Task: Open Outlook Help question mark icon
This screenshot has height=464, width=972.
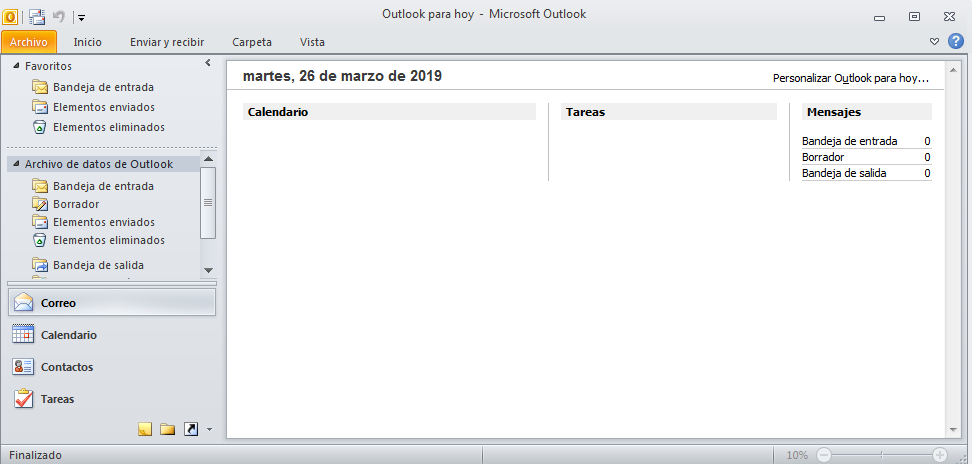Action: point(956,42)
